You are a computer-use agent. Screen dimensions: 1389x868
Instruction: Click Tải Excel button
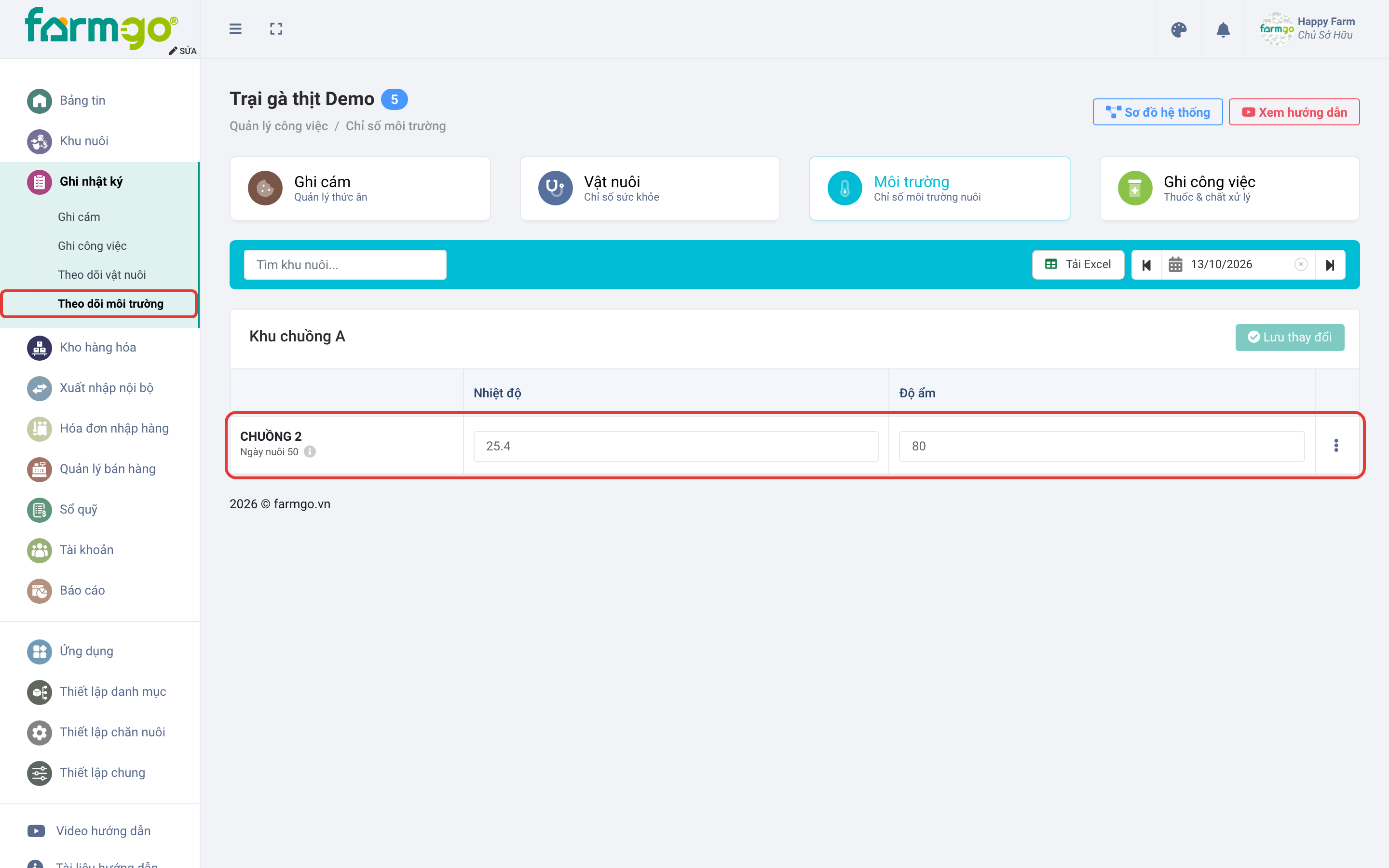(1078, 265)
